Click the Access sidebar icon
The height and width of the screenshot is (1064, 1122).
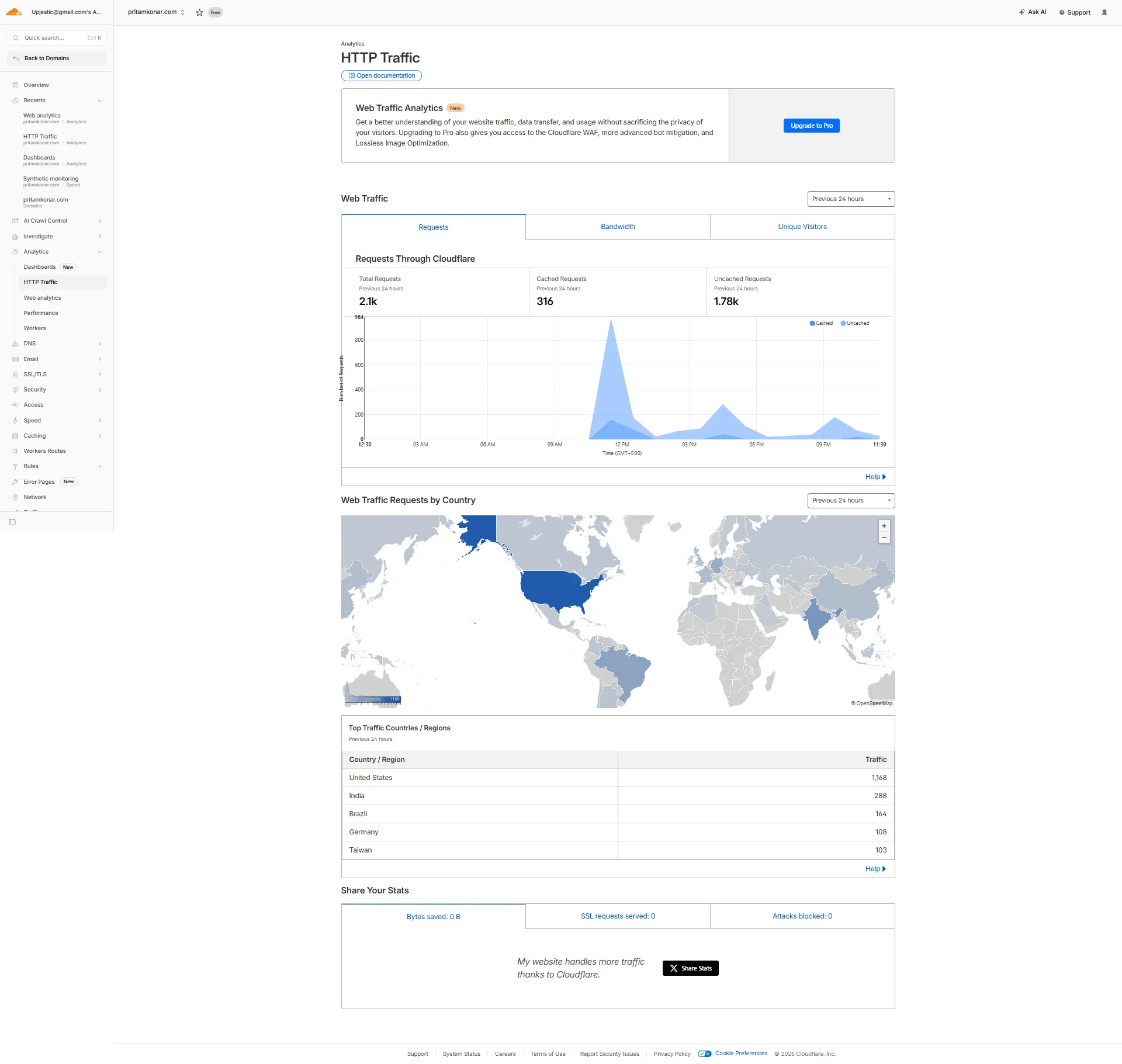click(x=15, y=405)
